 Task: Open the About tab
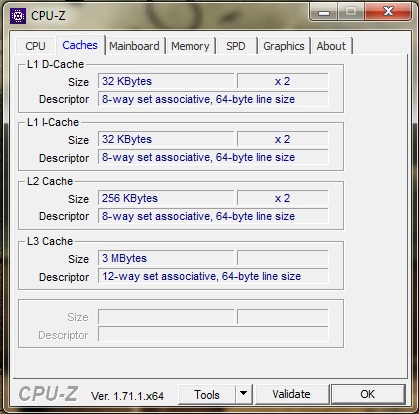(x=331, y=46)
